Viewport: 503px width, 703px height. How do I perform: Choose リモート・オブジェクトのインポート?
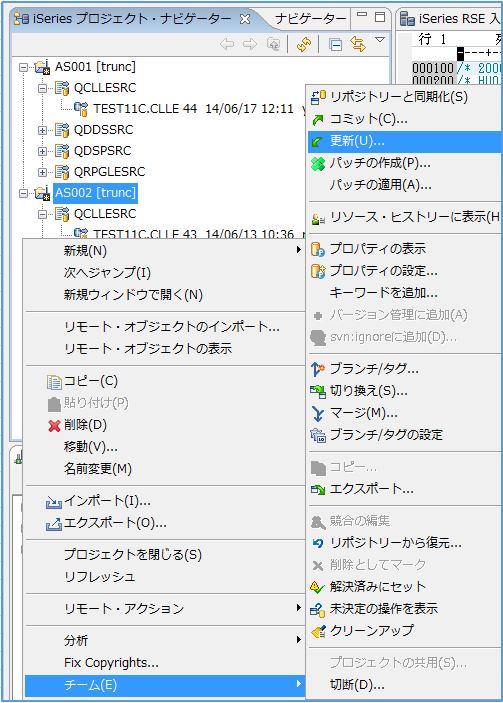click(165, 326)
